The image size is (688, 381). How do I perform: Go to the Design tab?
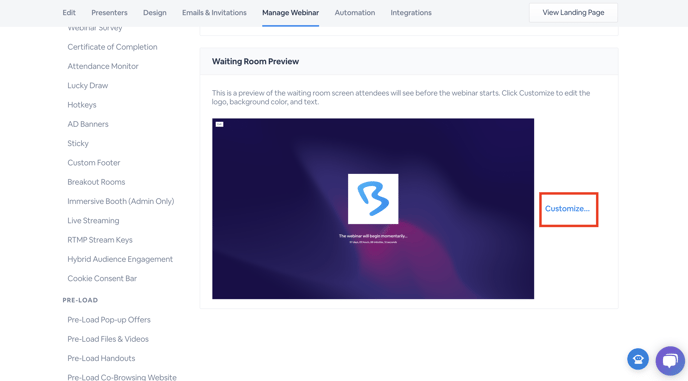[x=154, y=13]
